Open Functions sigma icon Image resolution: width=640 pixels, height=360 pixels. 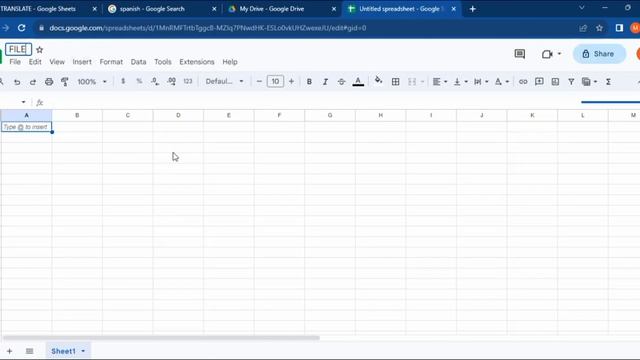coord(608,82)
